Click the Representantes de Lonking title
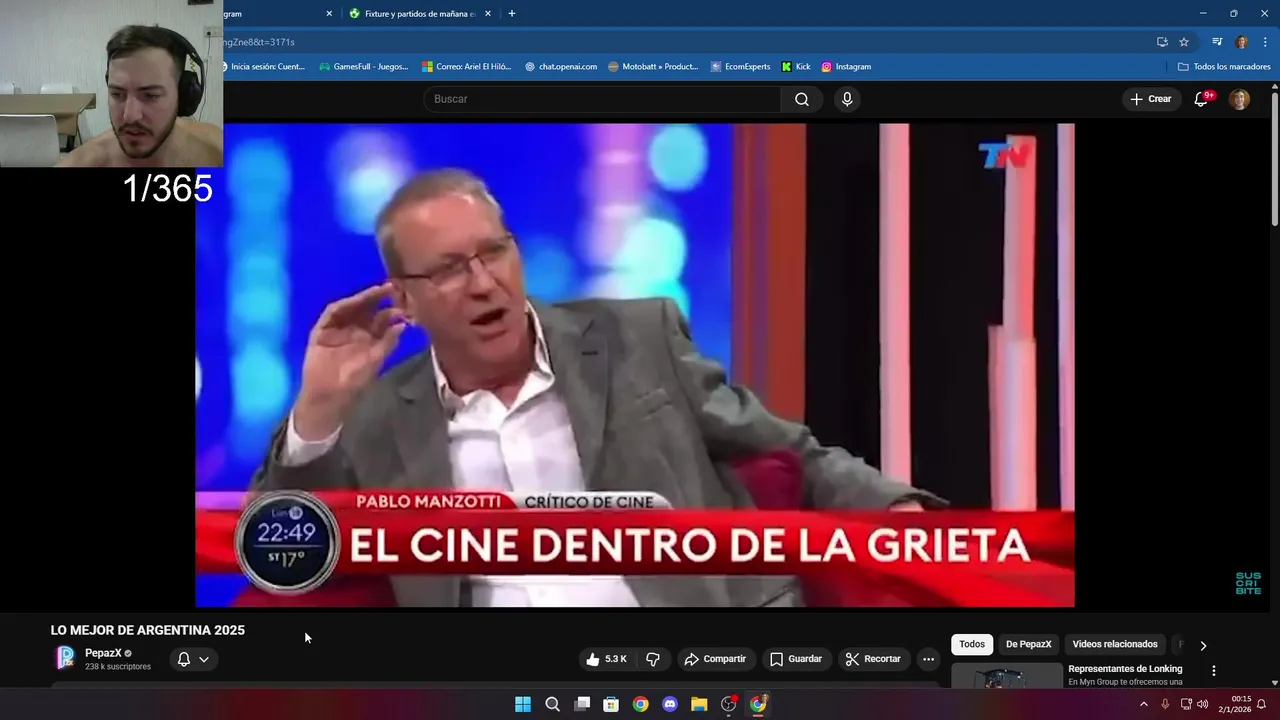 [1125, 668]
